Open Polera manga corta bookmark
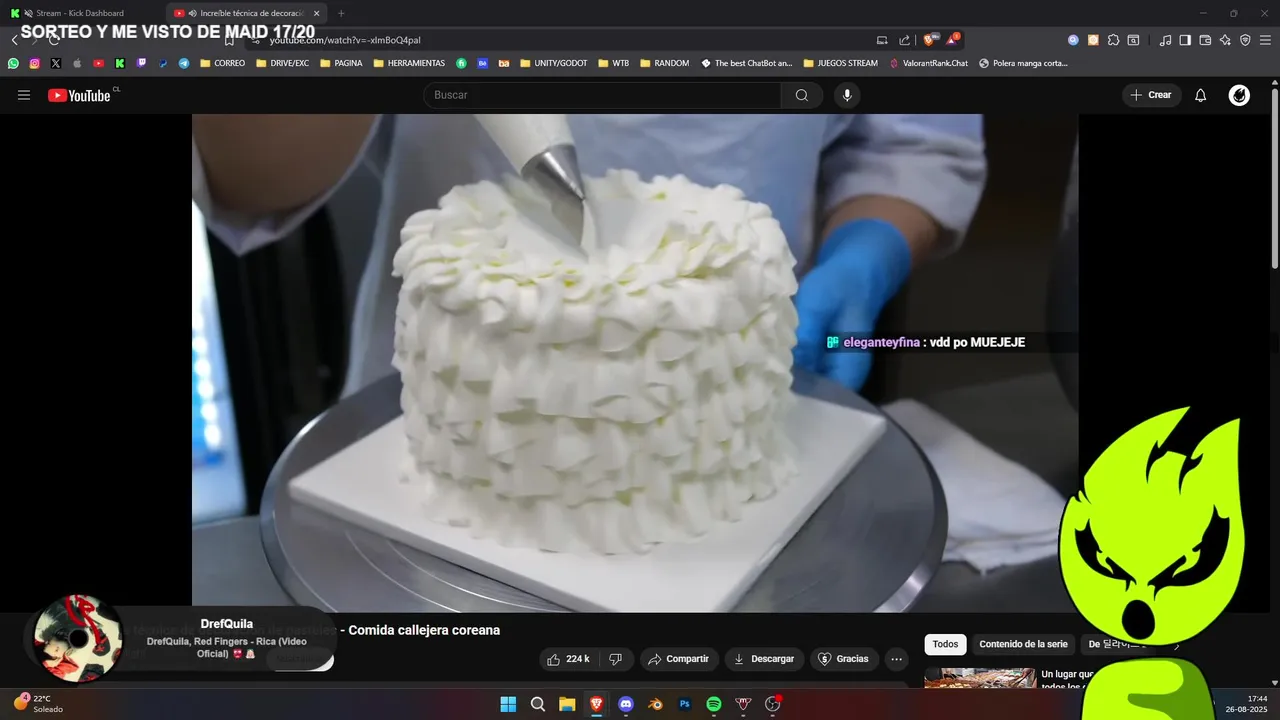This screenshot has width=1280, height=720. [x=1023, y=63]
